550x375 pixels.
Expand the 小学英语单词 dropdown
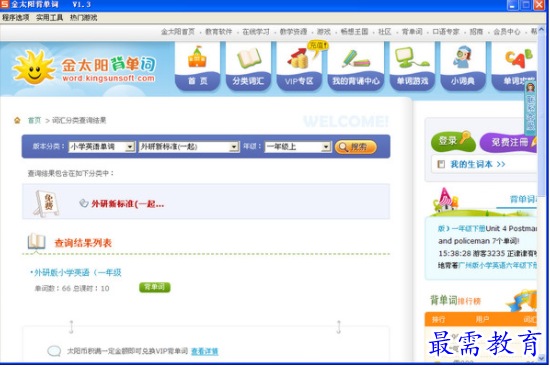tap(129, 146)
